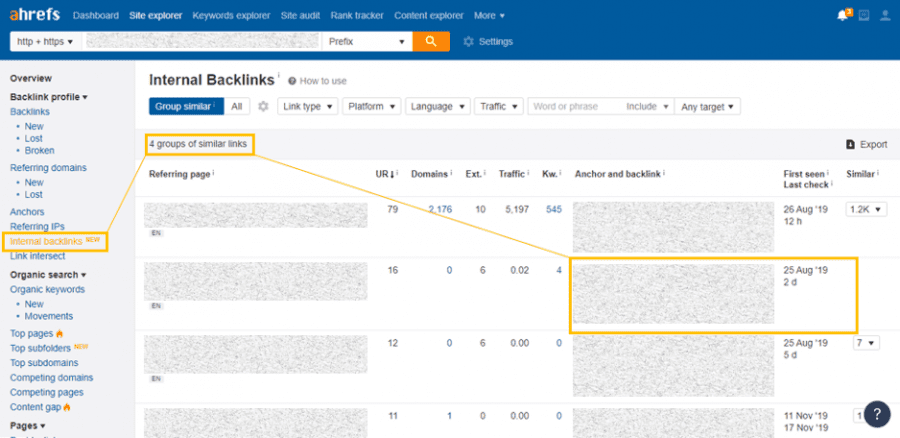Viewport: 900px width, 438px height.
Task: Open Referring IPs report
Action: coord(37,226)
